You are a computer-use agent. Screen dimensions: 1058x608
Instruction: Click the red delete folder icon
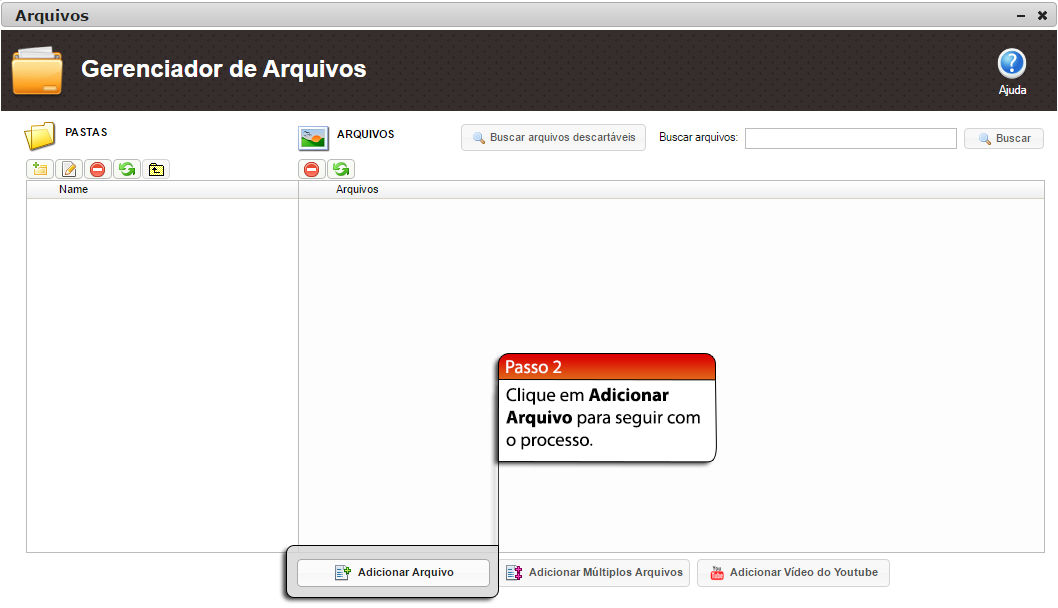coord(98,169)
